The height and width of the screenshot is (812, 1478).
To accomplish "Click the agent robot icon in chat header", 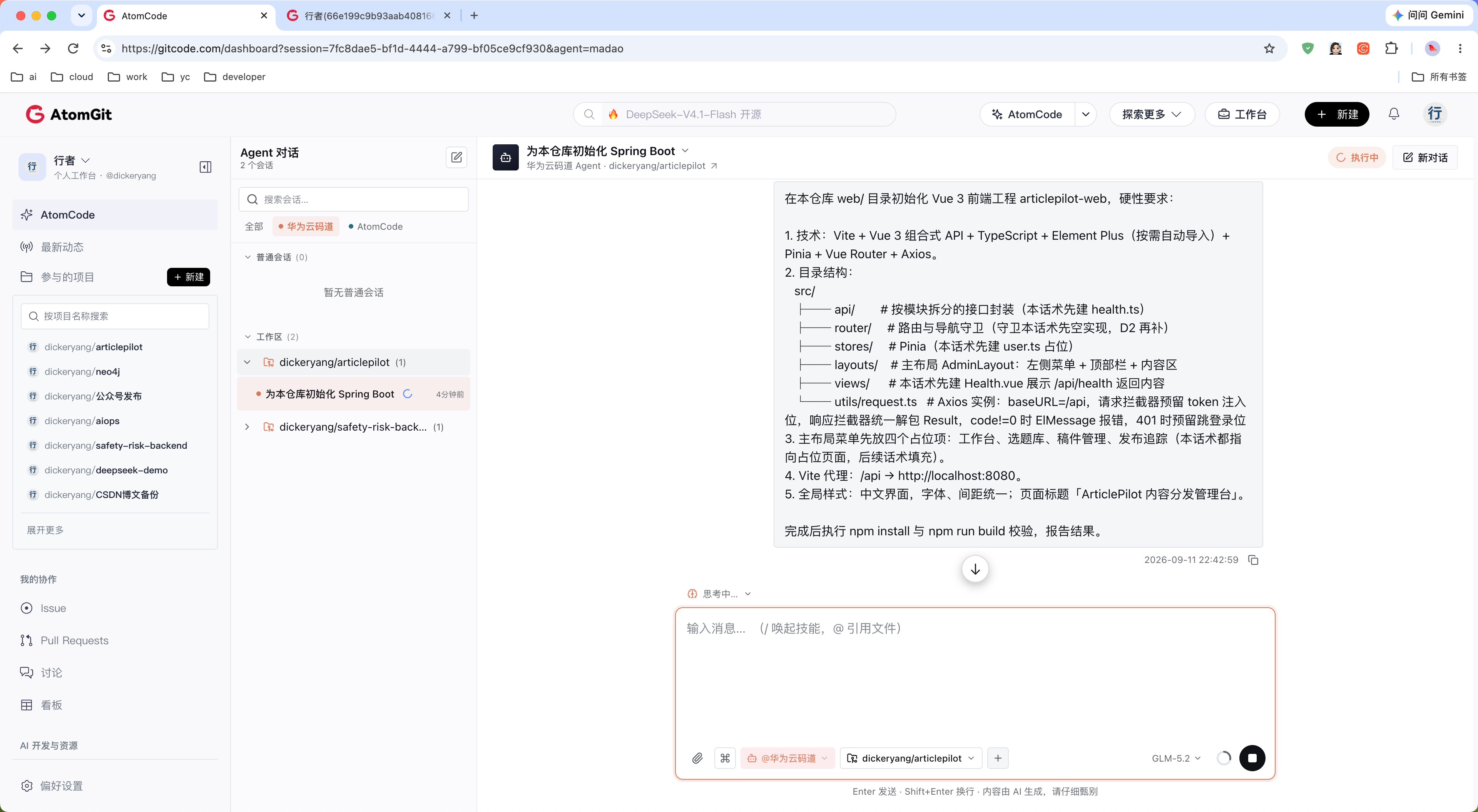I will [505, 157].
